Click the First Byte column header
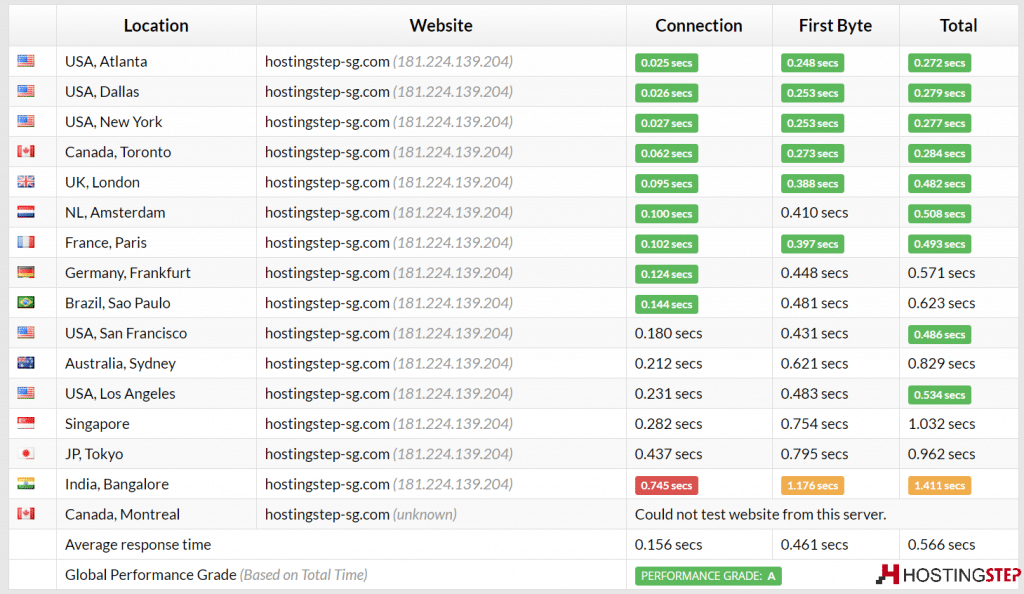This screenshot has width=1024, height=594. click(x=835, y=25)
